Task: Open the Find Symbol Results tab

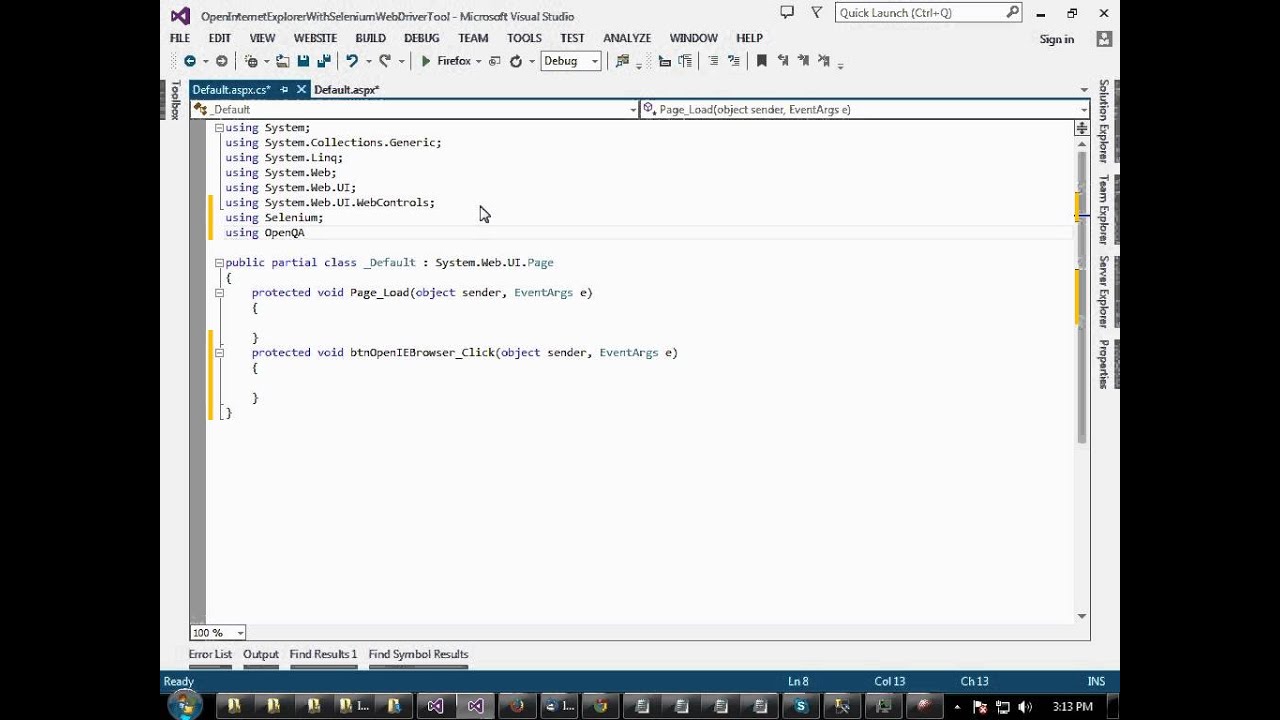Action: pos(418,654)
